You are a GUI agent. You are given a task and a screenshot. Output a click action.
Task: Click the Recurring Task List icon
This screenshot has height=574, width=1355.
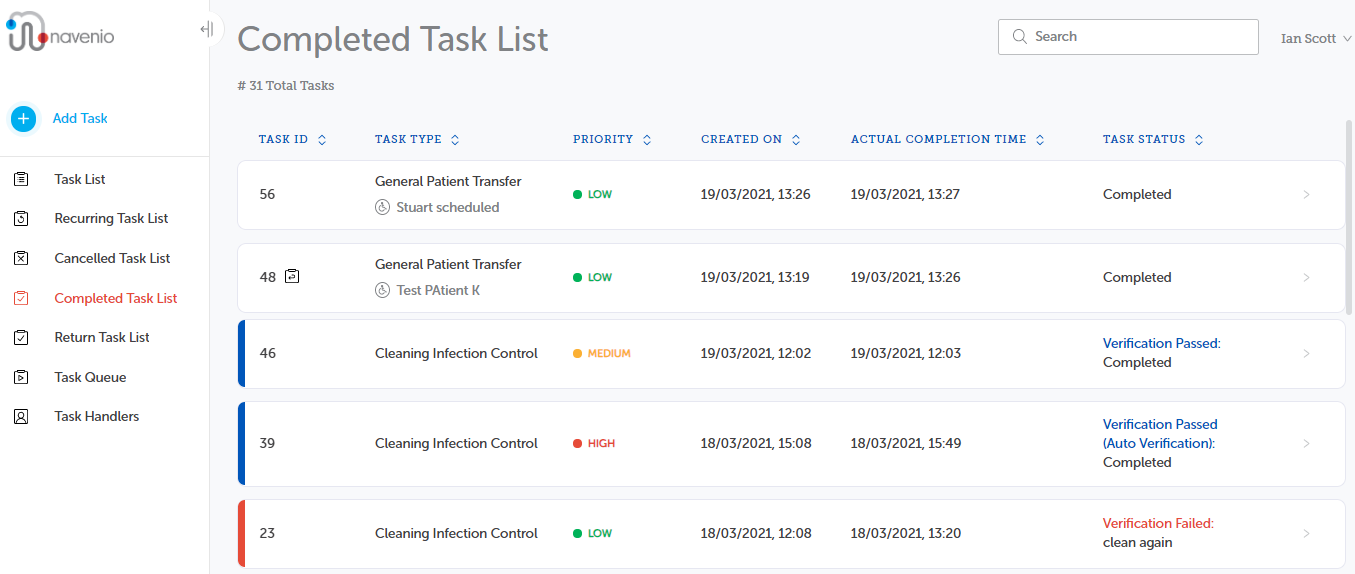[x=21, y=218]
